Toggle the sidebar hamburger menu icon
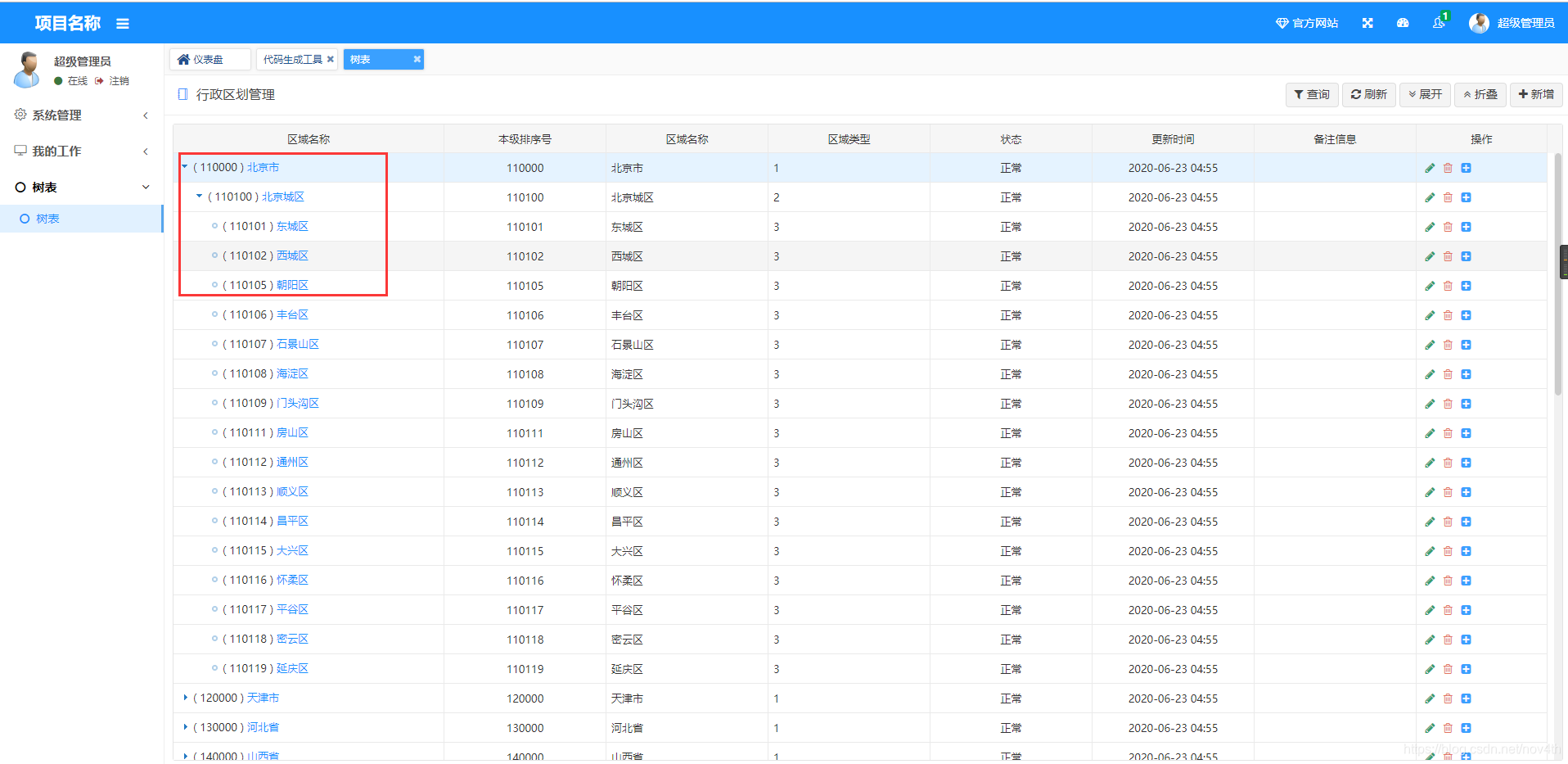Image resolution: width=1568 pixels, height=764 pixels. [x=123, y=24]
